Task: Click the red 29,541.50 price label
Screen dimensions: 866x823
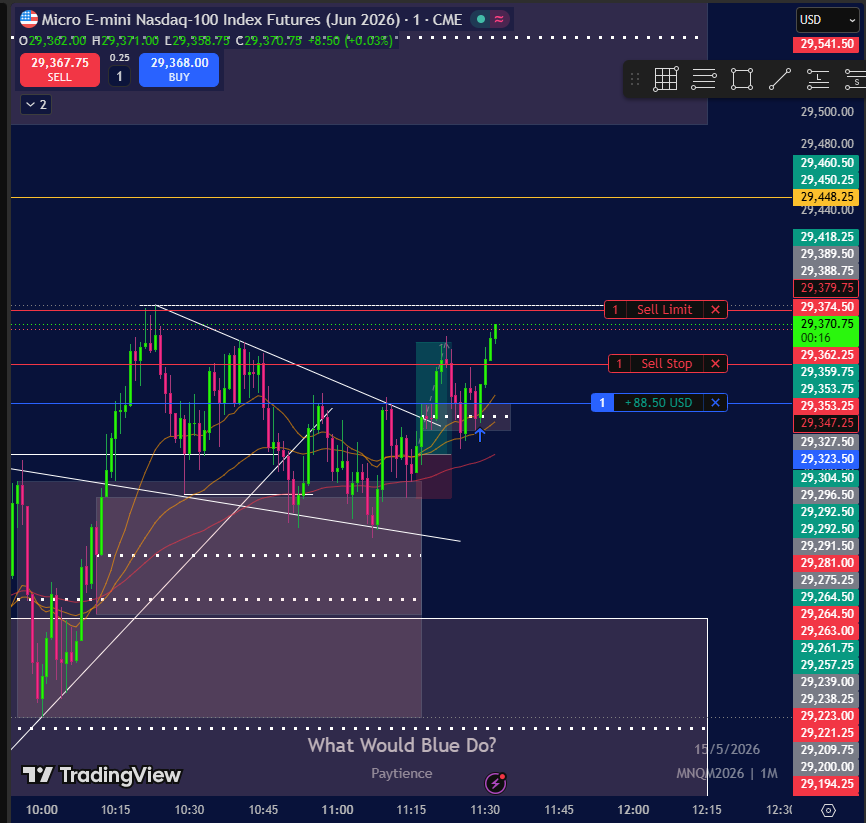Action: point(826,44)
